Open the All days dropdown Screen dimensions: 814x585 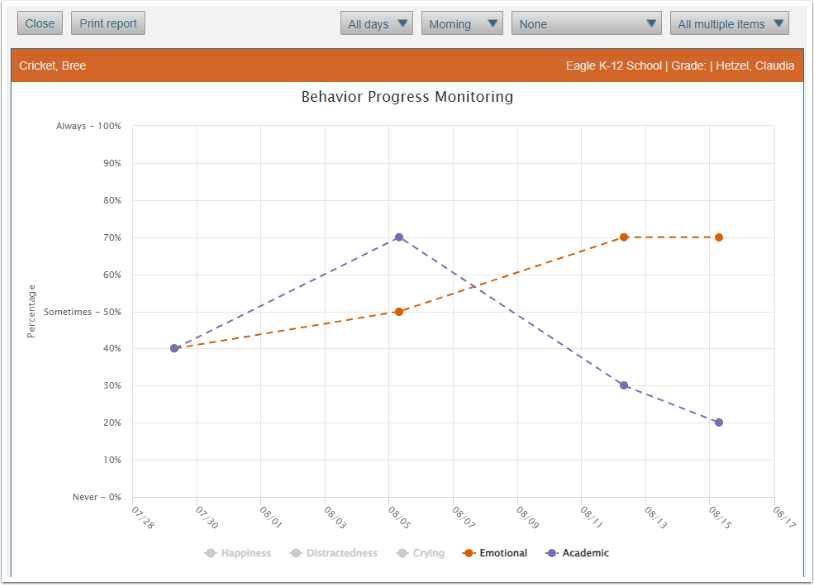[376, 22]
